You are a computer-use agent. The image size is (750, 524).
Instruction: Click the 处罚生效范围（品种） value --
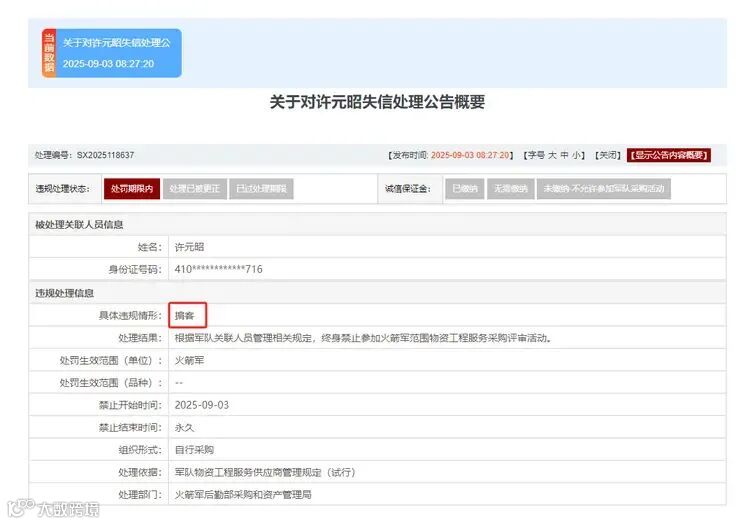point(179,383)
